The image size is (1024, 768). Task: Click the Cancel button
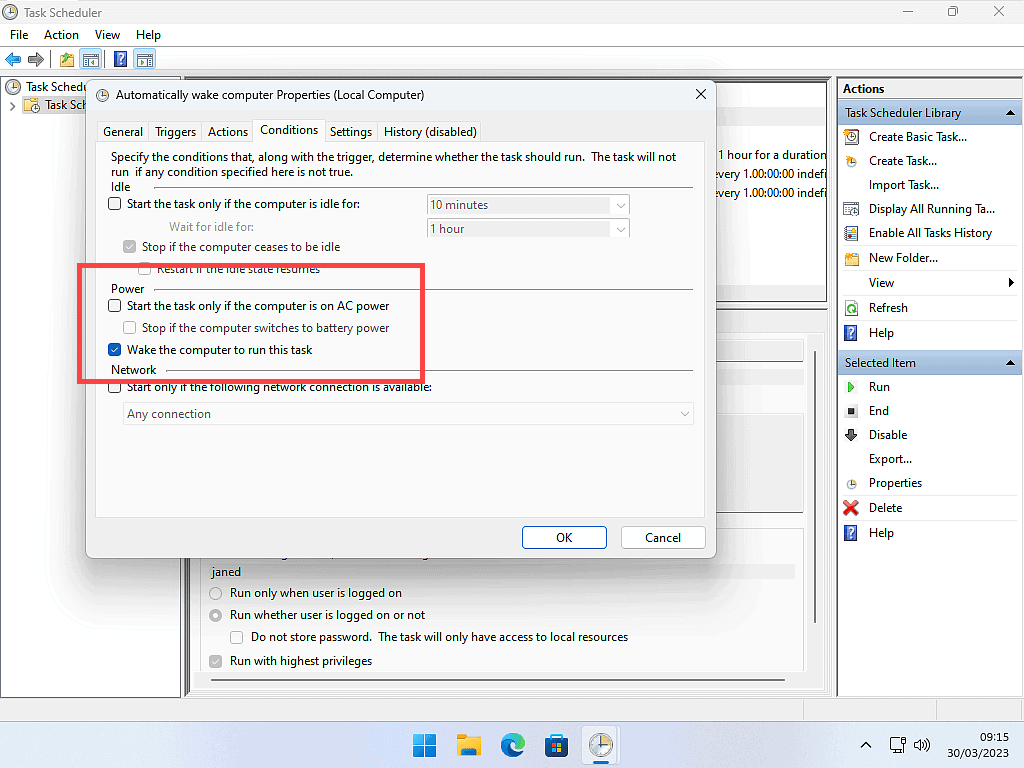(x=662, y=537)
